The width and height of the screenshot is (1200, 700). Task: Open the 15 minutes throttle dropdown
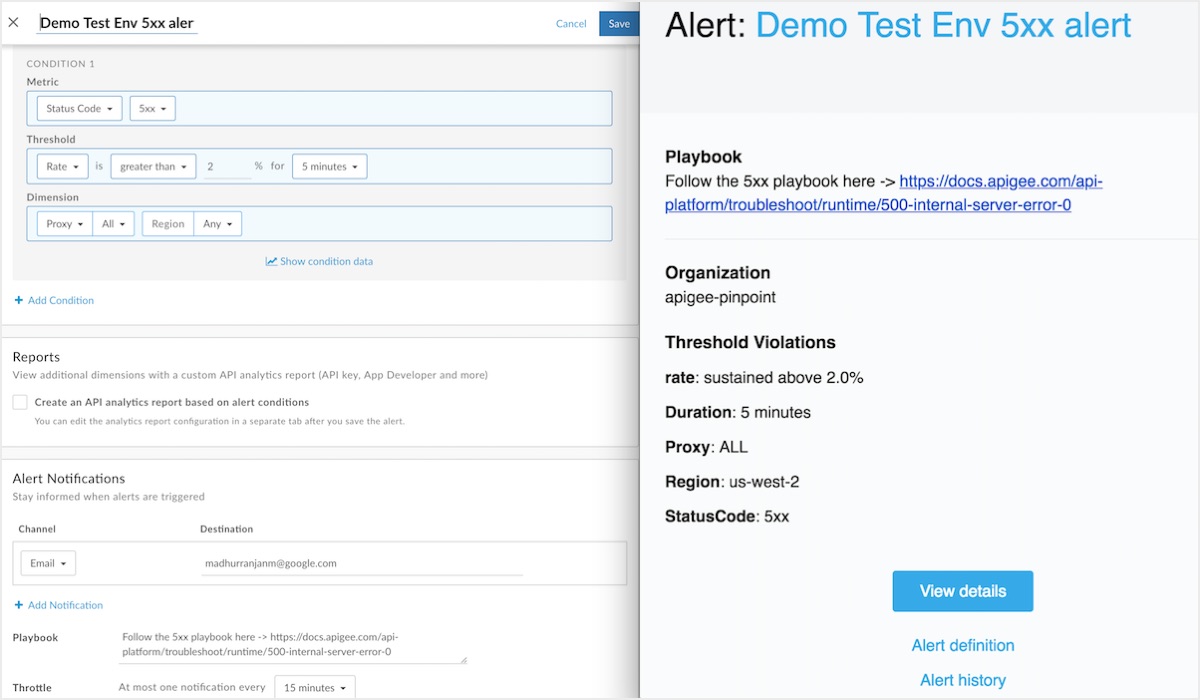[x=314, y=688]
